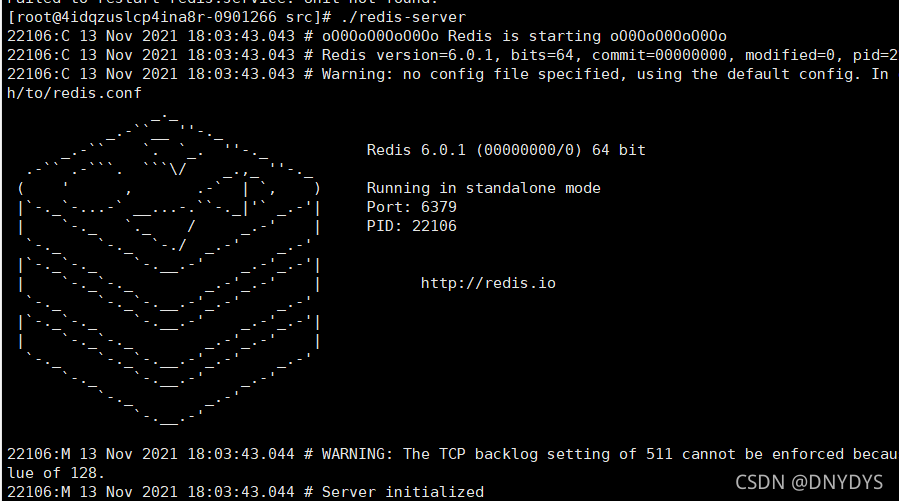
Task: Click the 'Redis is starting' log message
Action: (524, 36)
